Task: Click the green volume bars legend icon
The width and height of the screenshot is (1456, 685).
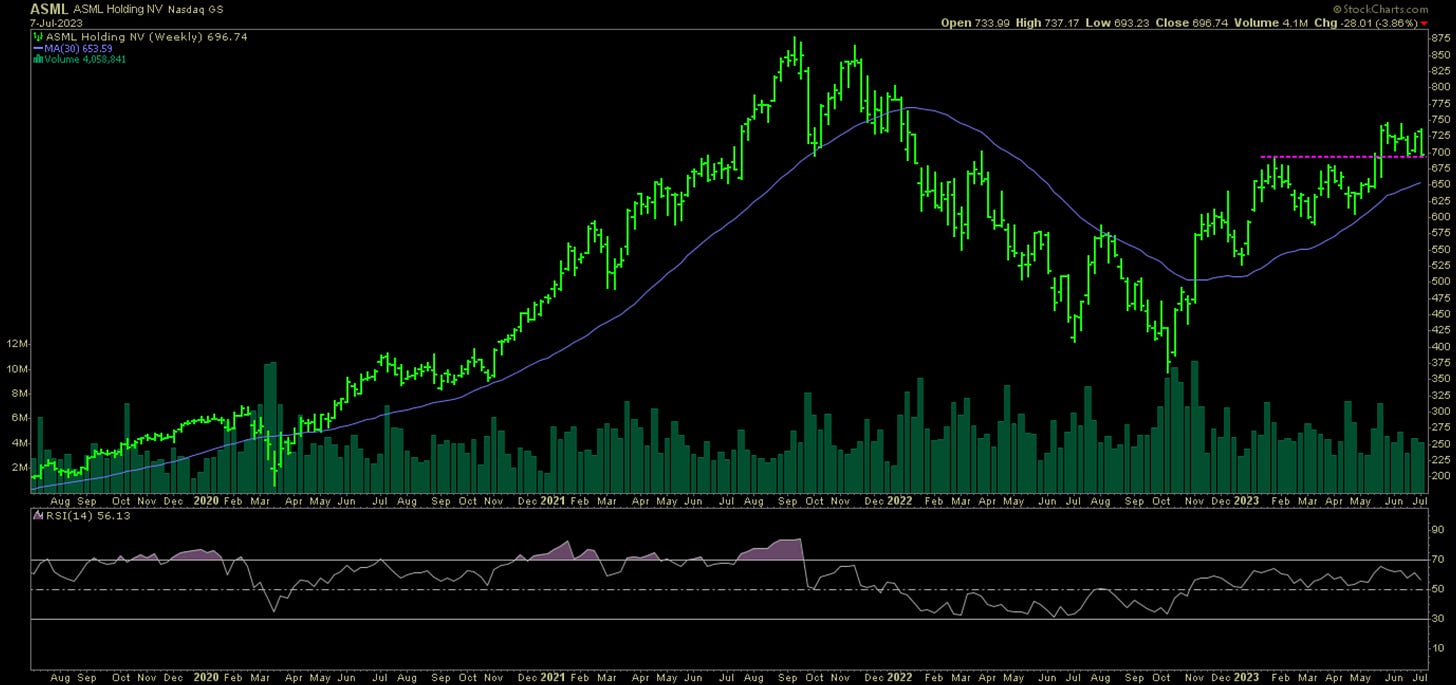Action: point(37,59)
